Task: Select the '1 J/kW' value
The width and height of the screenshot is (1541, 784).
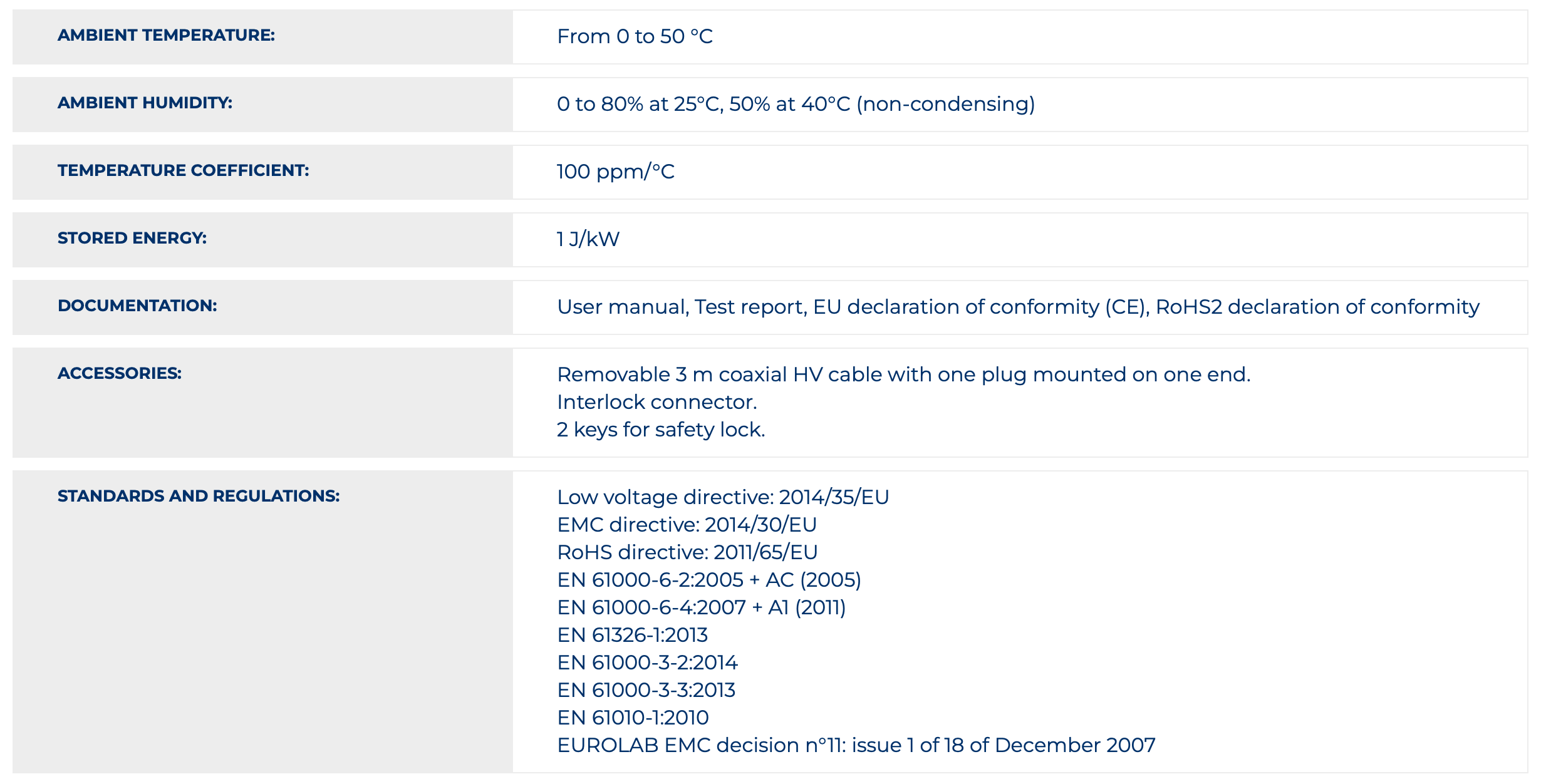Action: [x=588, y=239]
